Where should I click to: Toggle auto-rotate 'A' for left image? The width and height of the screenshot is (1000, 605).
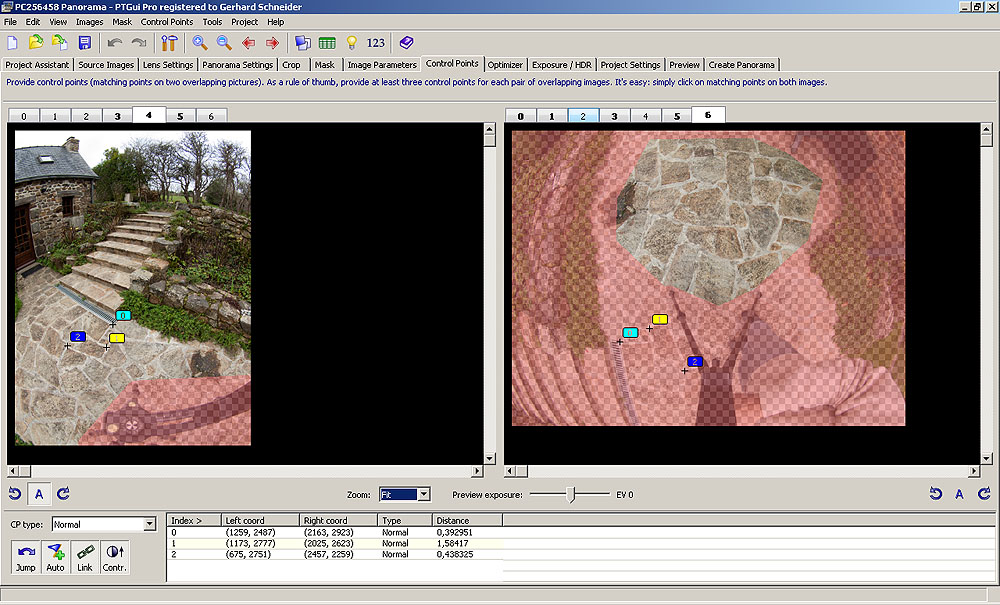tap(39, 493)
